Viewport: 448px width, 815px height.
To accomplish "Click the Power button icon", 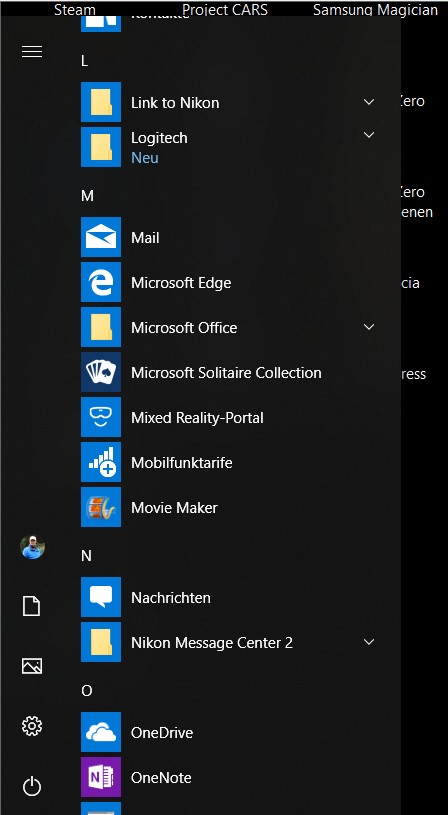I will pyautogui.click(x=32, y=786).
